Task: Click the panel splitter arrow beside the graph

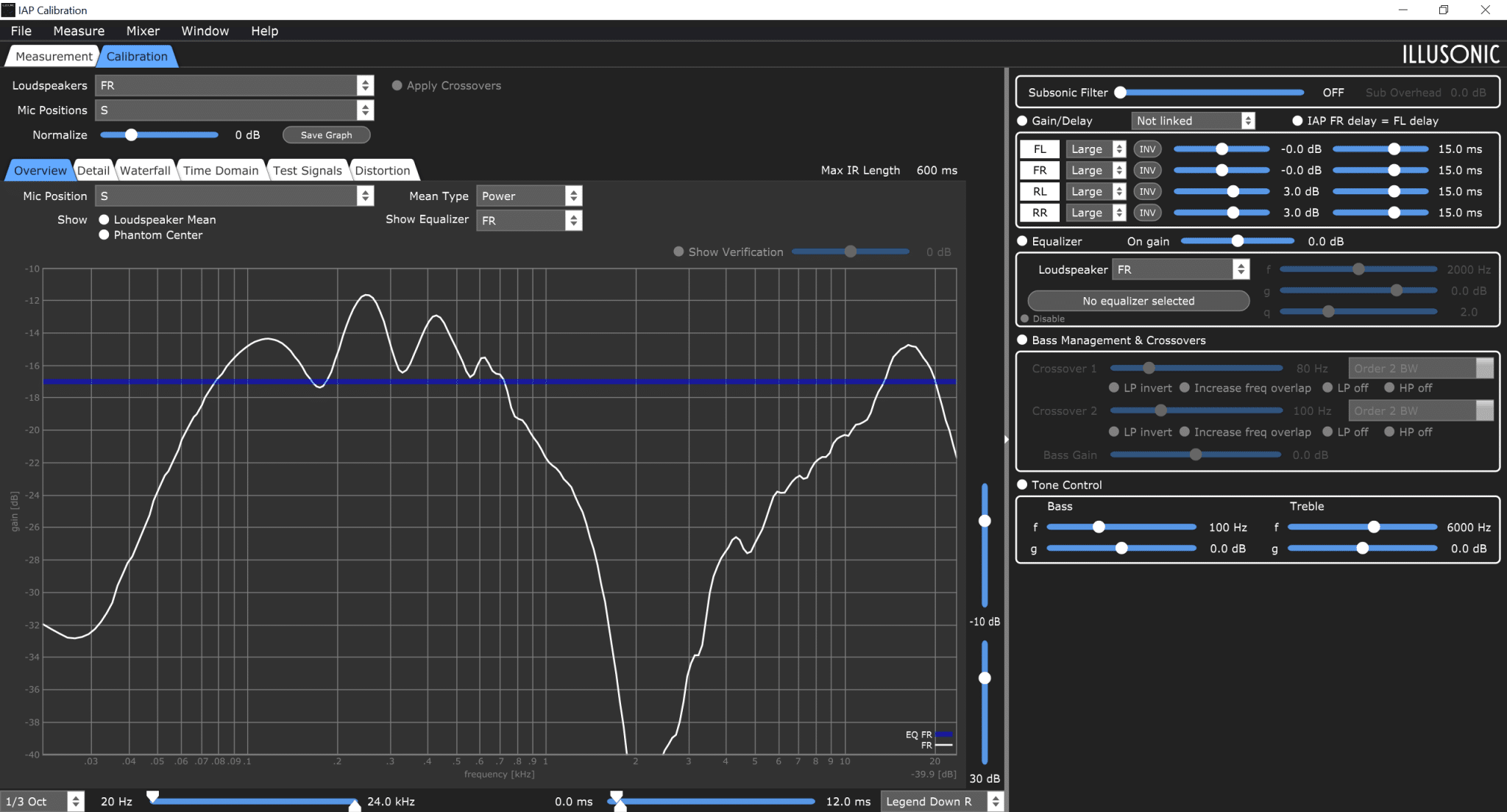Action: pos(1006,439)
